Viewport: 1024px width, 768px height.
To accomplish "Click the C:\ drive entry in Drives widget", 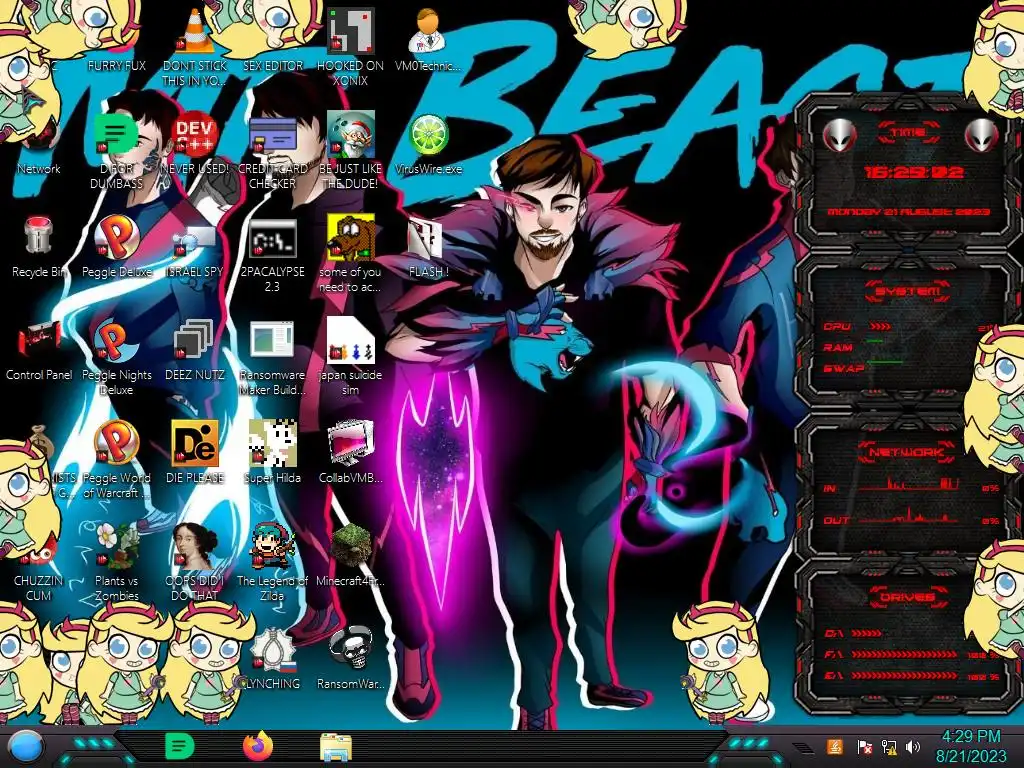I will point(853,633).
